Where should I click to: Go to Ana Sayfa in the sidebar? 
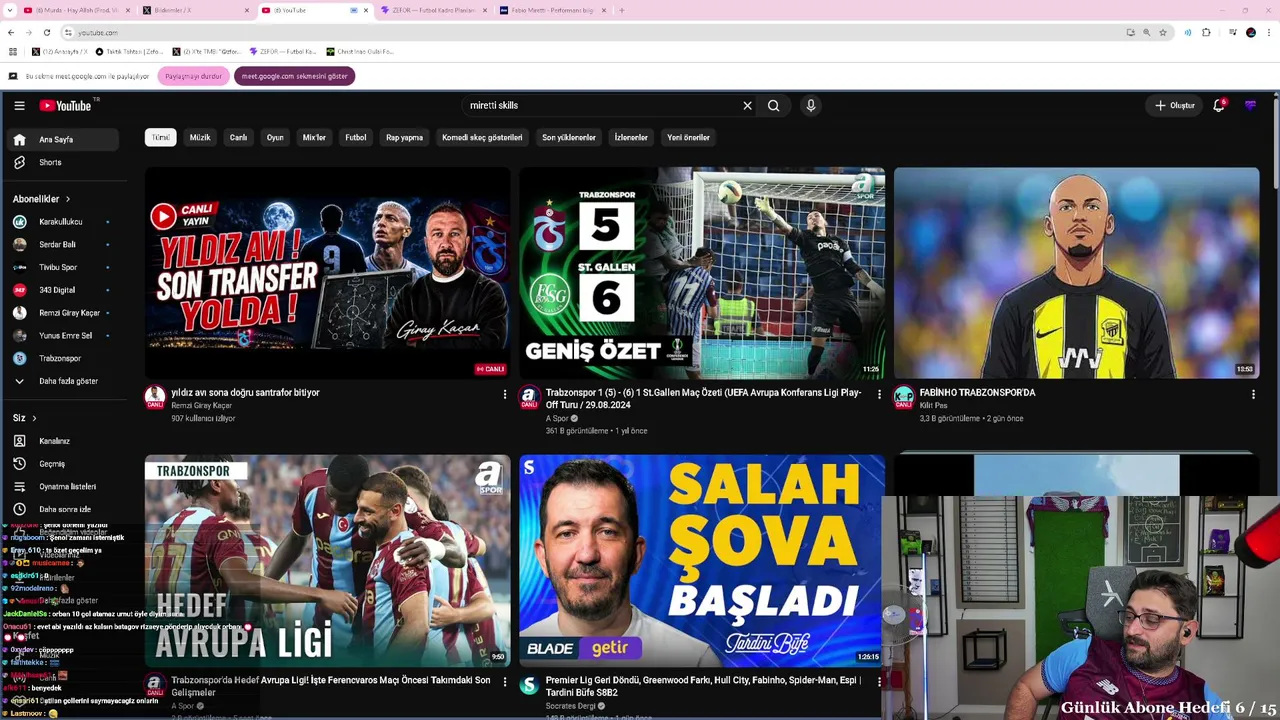click(x=62, y=140)
